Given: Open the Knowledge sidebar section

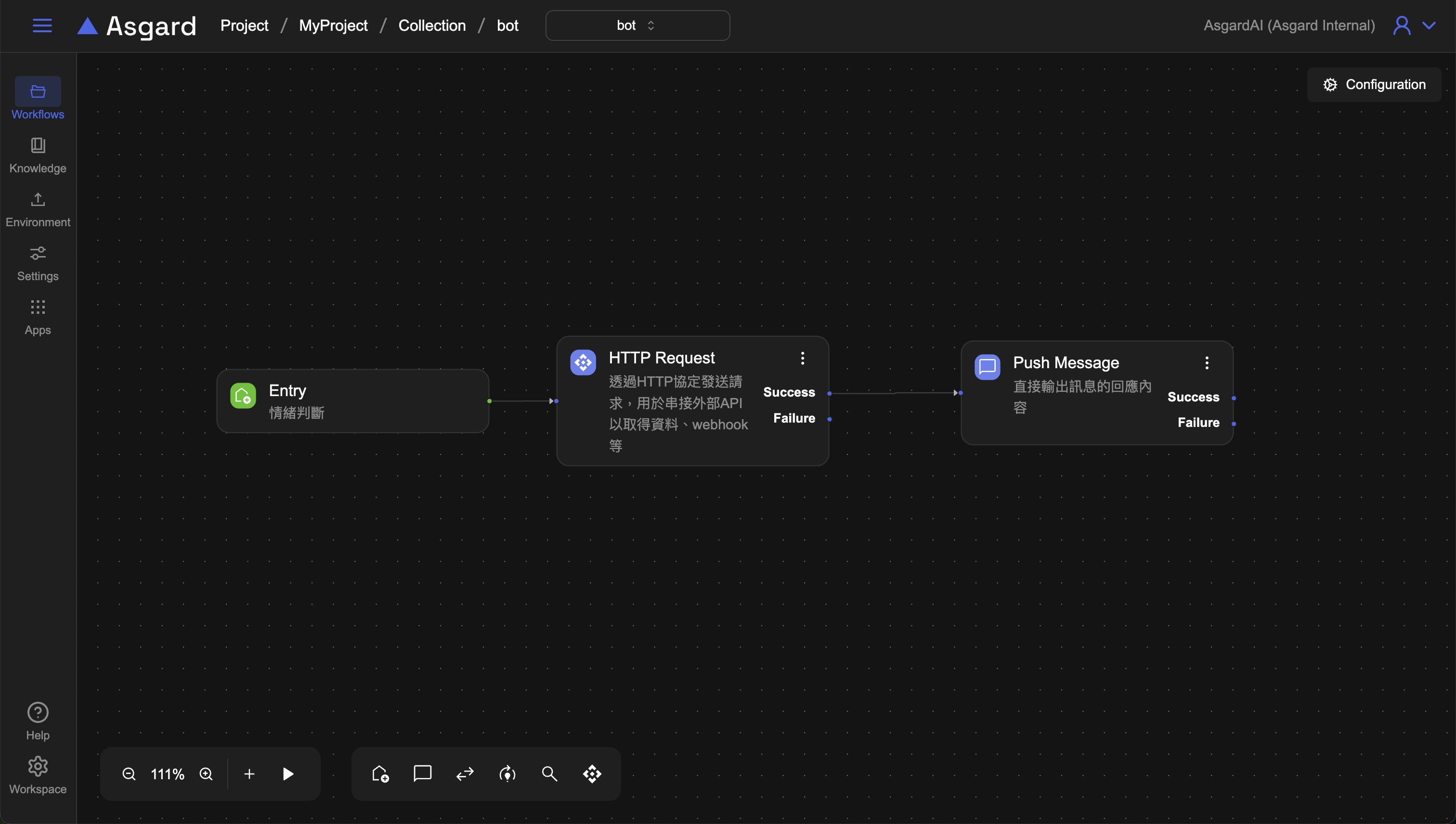Looking at the screenshot, I should tap(38, 154).
